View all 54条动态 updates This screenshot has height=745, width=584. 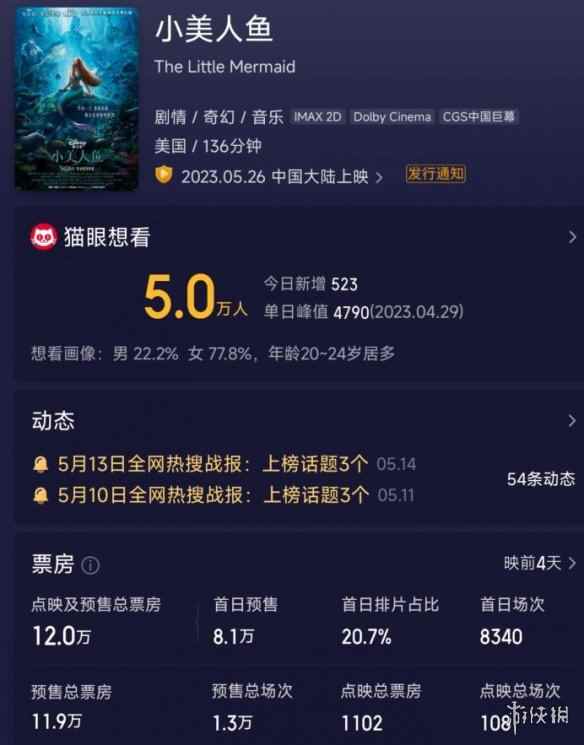[x=541, y=479]
